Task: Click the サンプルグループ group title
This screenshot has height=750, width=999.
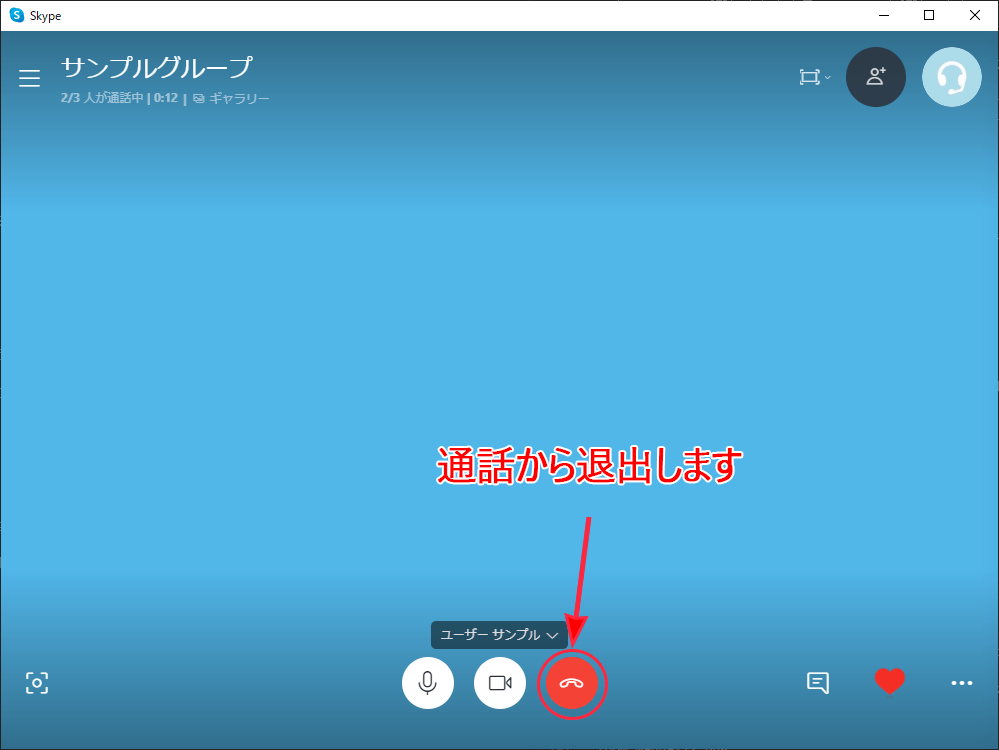Action: (x=156, y=68)
